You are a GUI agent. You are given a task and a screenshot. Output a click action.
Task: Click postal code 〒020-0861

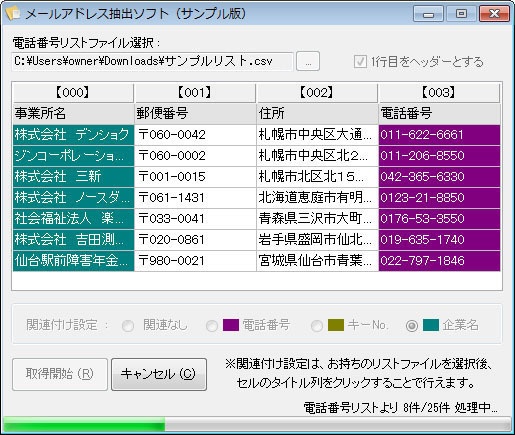click(x=195, y=240)
